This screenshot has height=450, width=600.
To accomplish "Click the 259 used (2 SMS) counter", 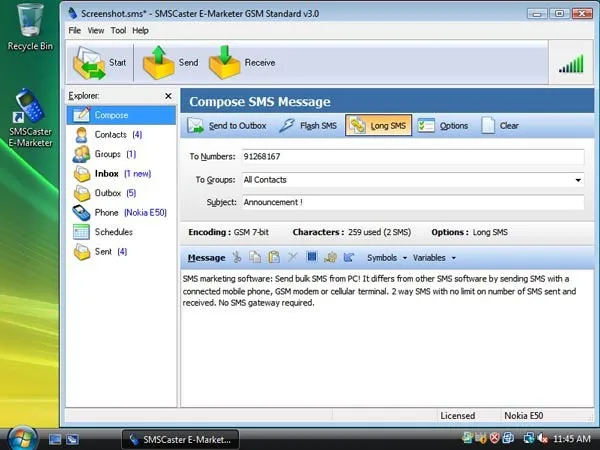I will [380, 232].
